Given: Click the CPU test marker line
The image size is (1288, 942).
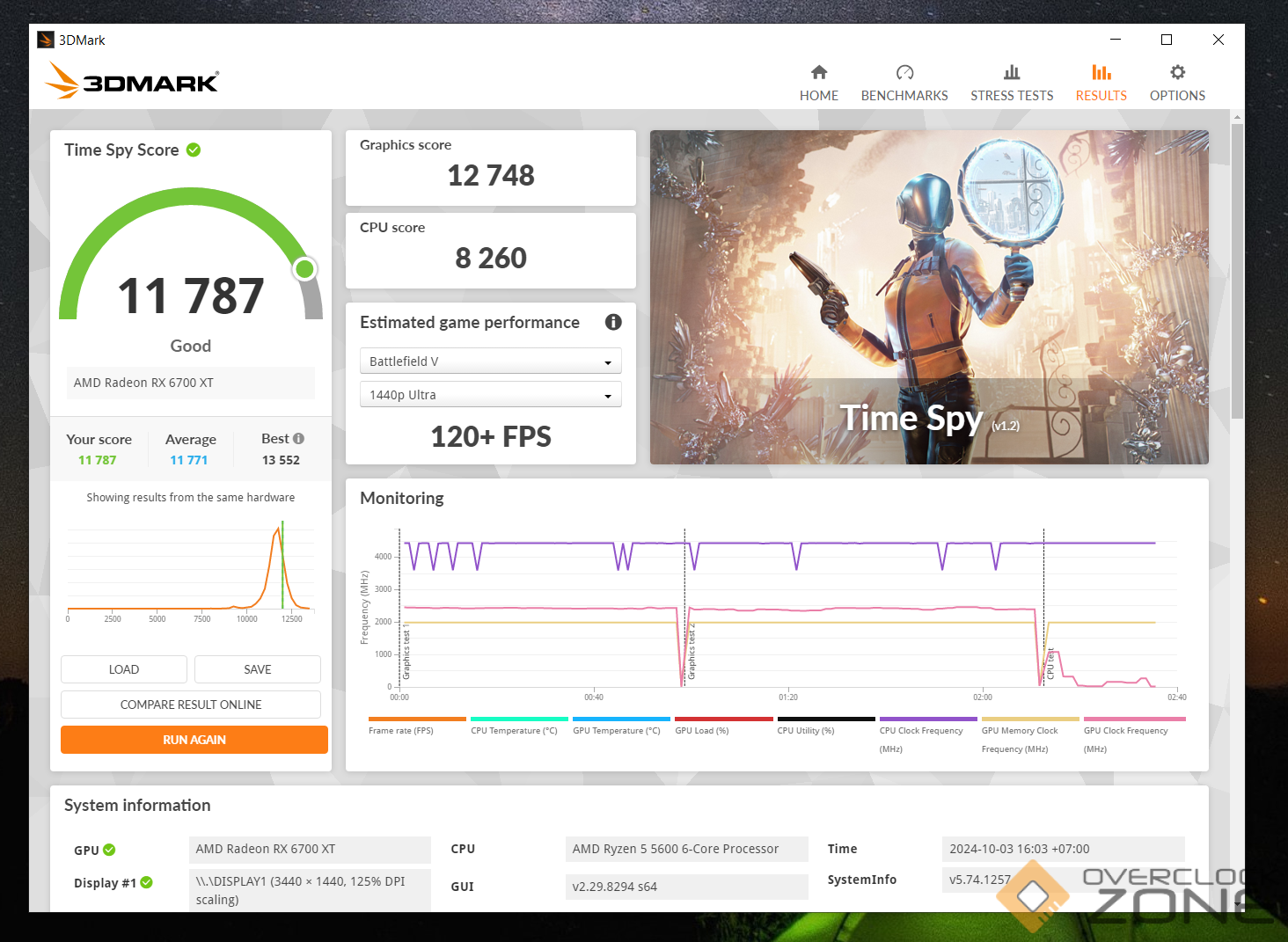Looking at the screenshot, I should pyautogui.click(x=1043, y=607).
